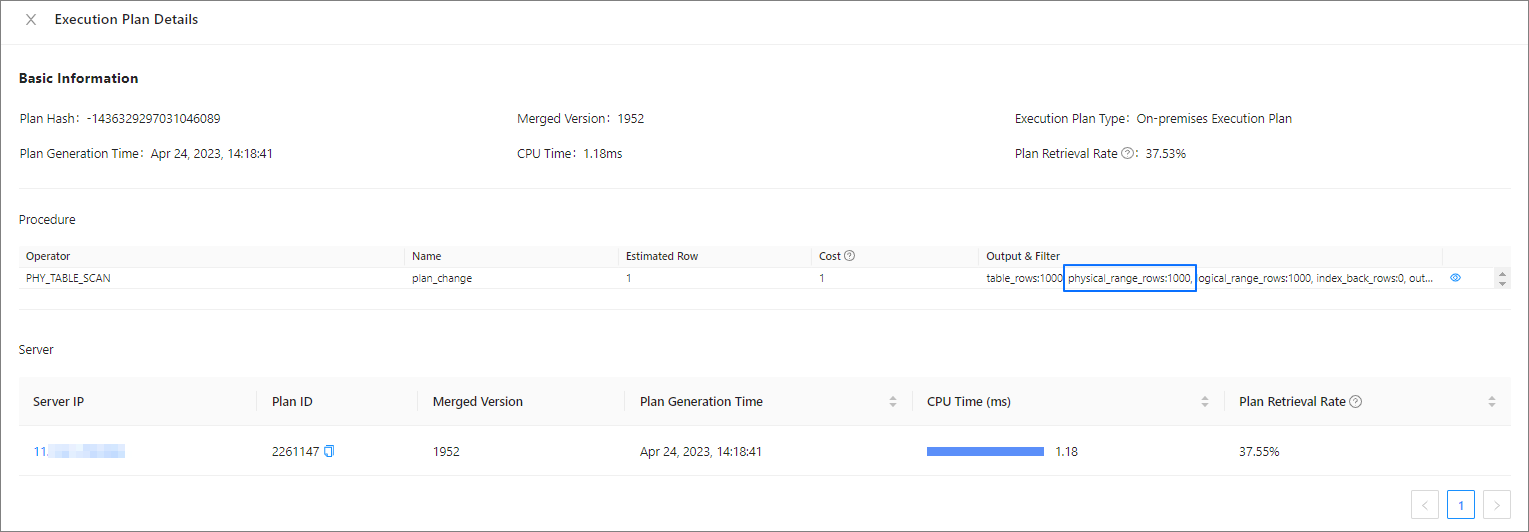Viewport: 1529px width, 532px height.
Task: Toggle the eye icon in PHY_TABLE_SCAN row
Action: coord(1455,278)
